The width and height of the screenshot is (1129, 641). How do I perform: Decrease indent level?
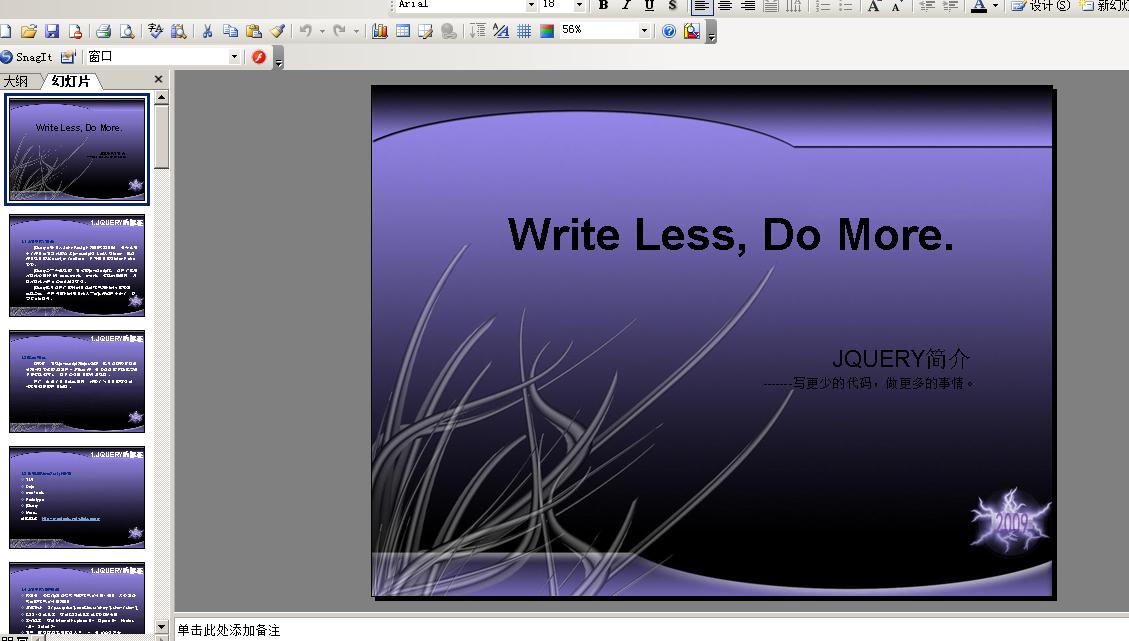(x=927, y=6)
